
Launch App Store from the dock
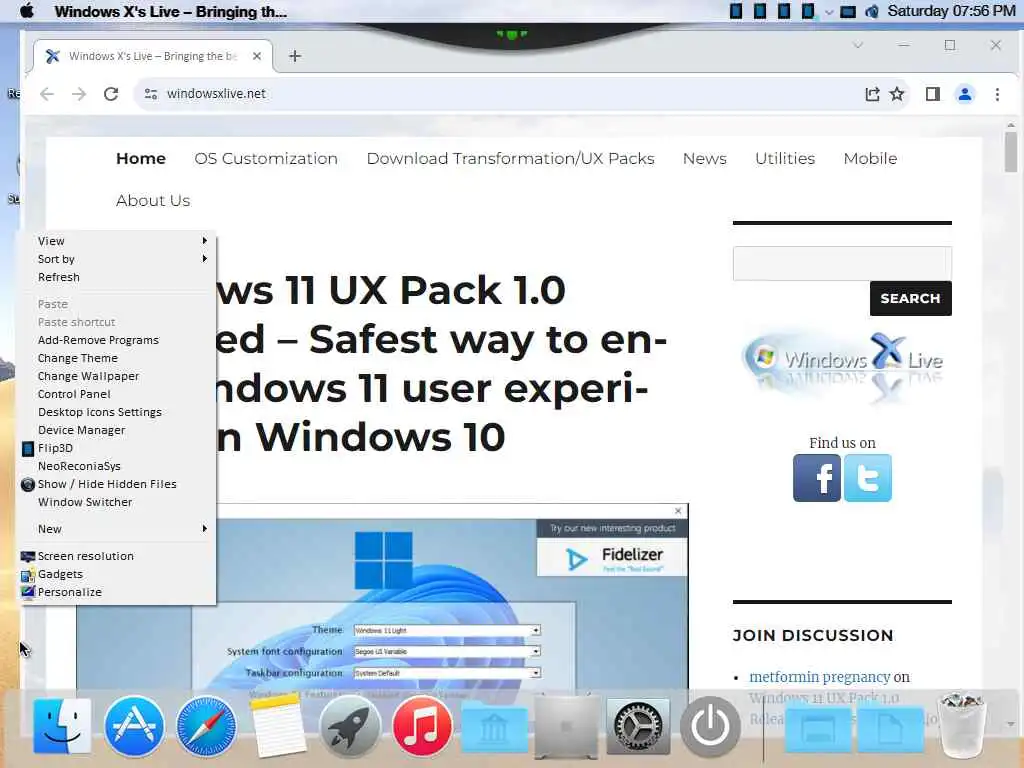point(134,726)
